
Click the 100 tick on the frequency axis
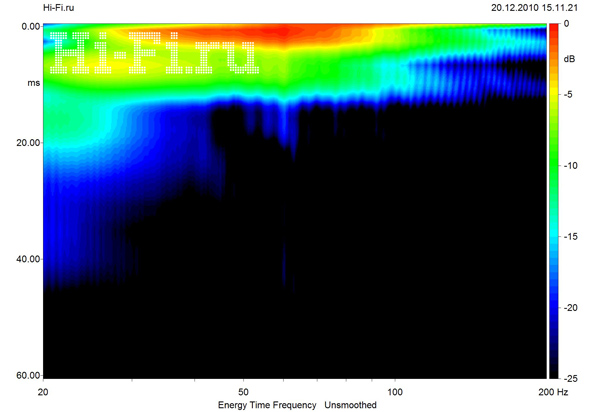click(x=395, y=391)
